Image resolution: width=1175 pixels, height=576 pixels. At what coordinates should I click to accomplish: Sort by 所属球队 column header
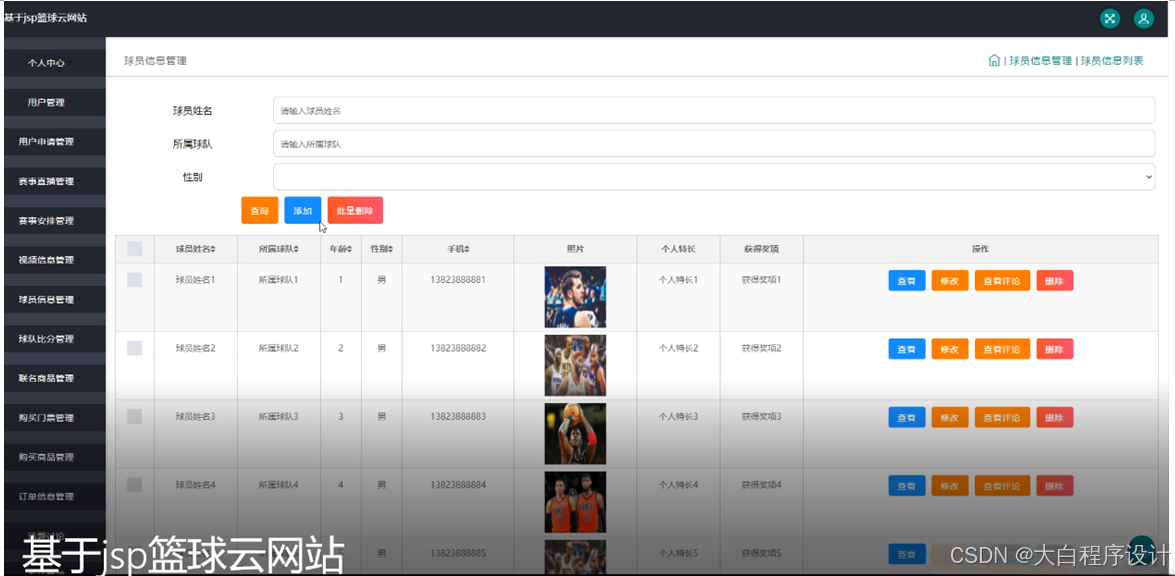[279, 249]
